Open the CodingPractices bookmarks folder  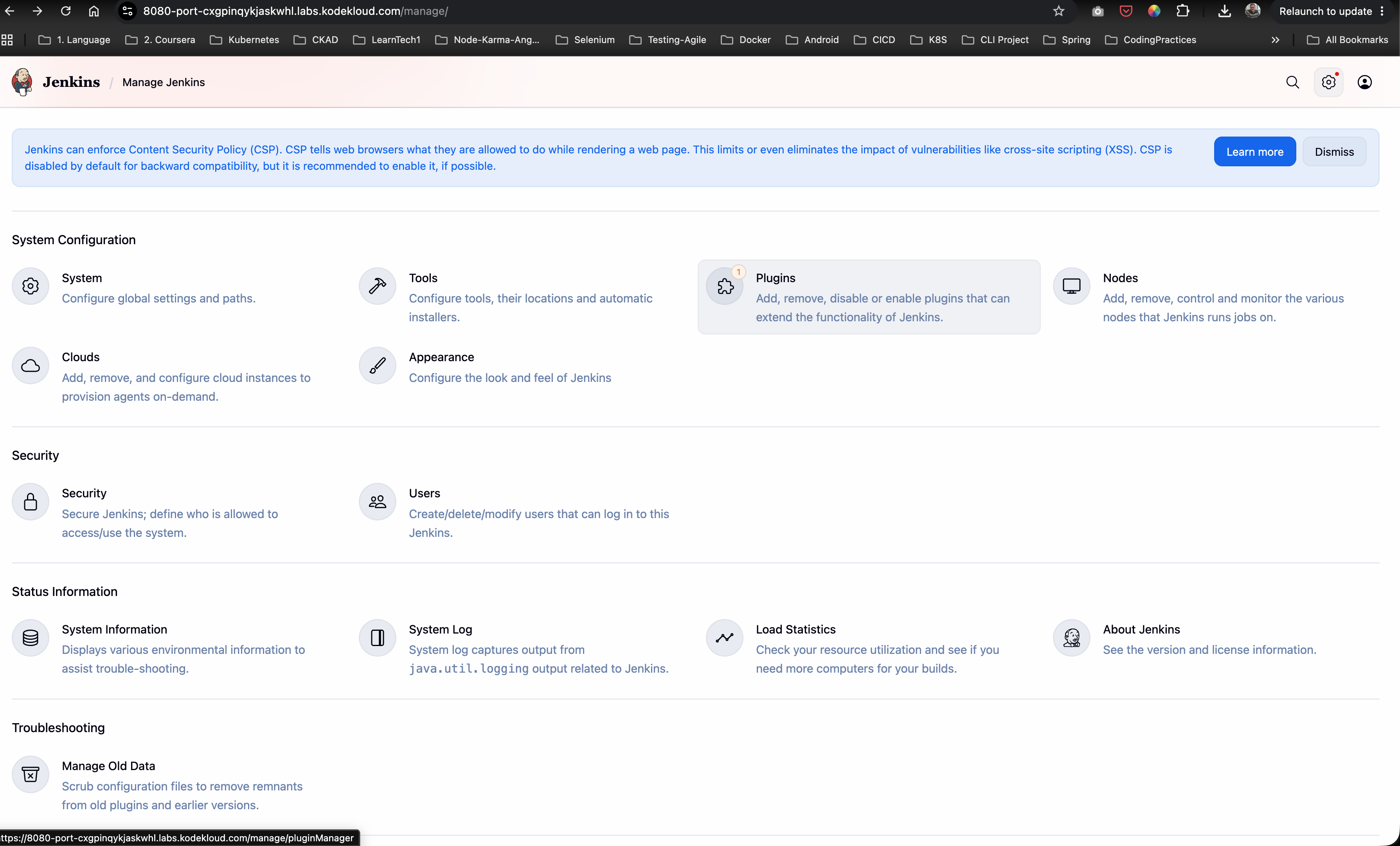tap(1151, 40)
